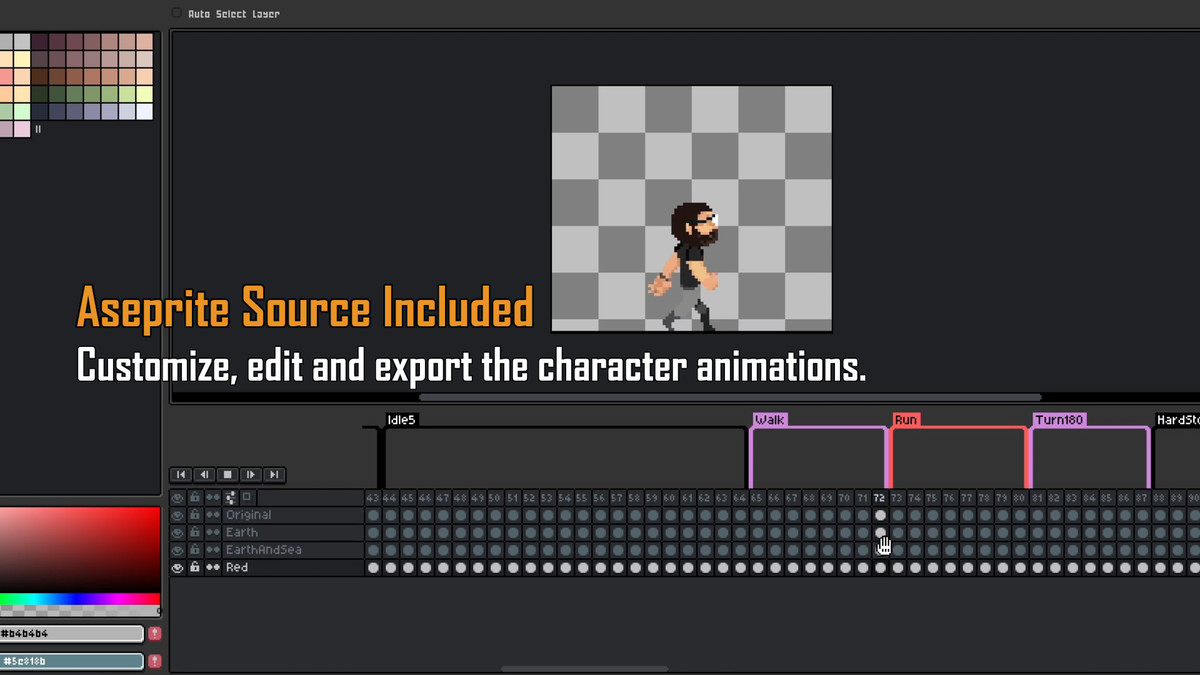Show the EarthAndSea layer via eye icon
This screenshot has width=1200, height=675.
point(178,550)
